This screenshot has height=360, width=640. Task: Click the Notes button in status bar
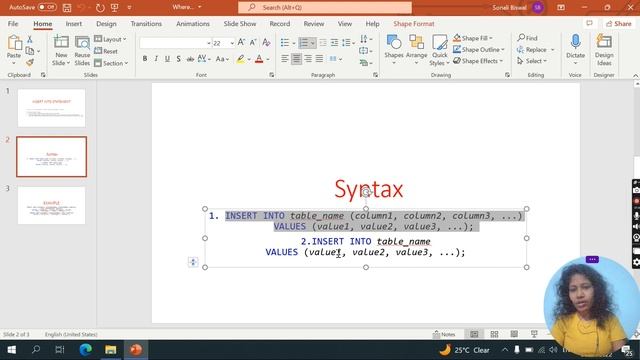pos(444,334)
